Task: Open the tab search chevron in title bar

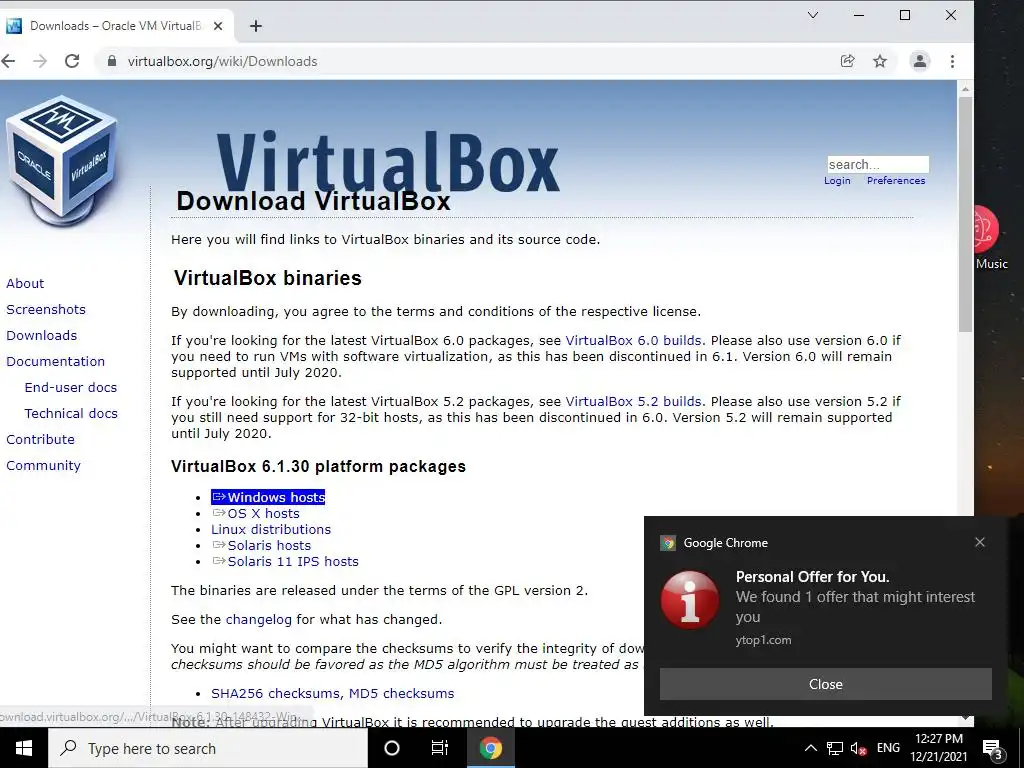Action: (813, 15)
